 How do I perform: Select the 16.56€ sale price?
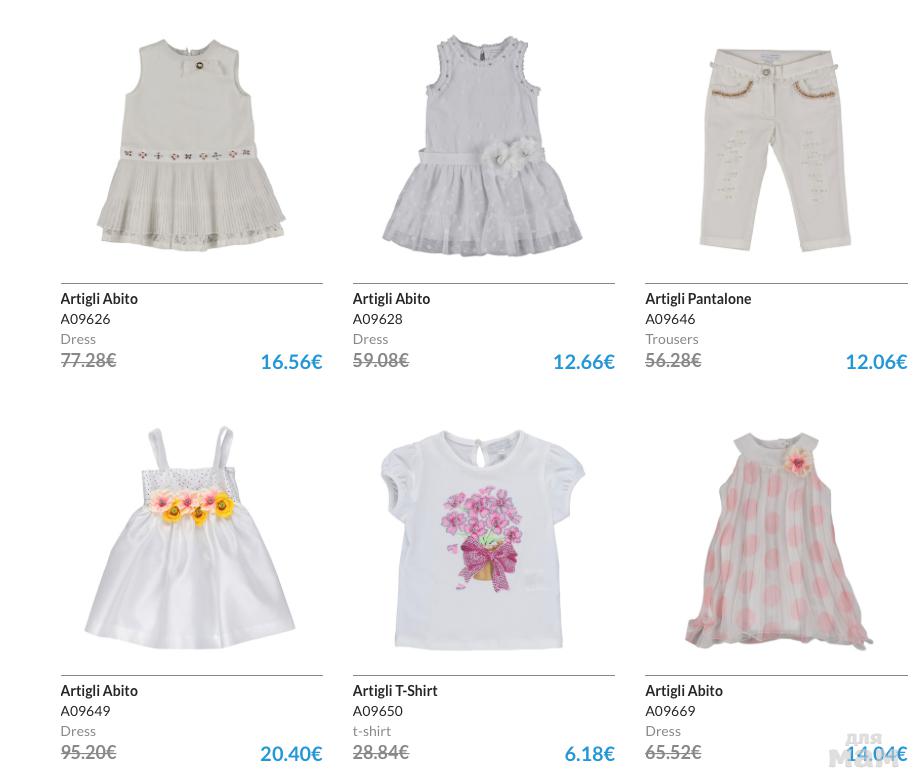pos(291,362)
